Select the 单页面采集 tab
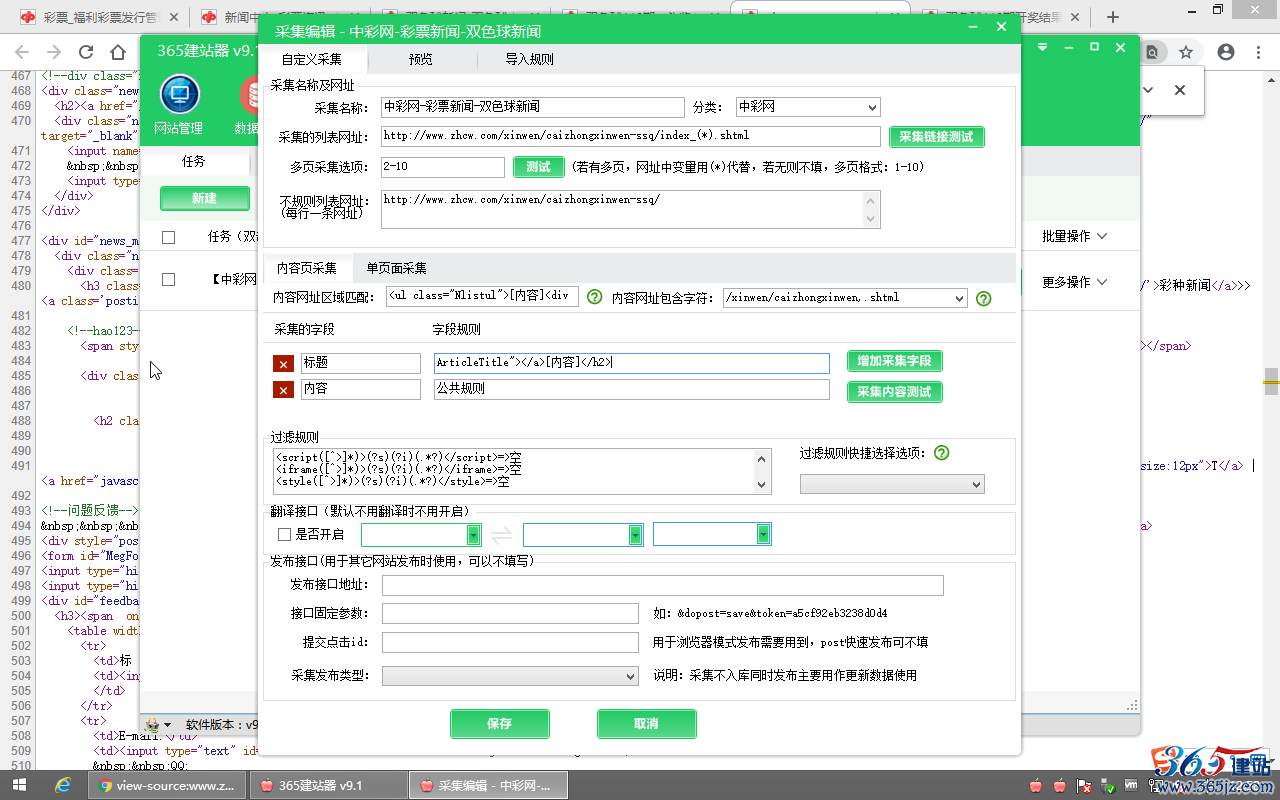The image size is (1280, 800). [x=396, y=268]
